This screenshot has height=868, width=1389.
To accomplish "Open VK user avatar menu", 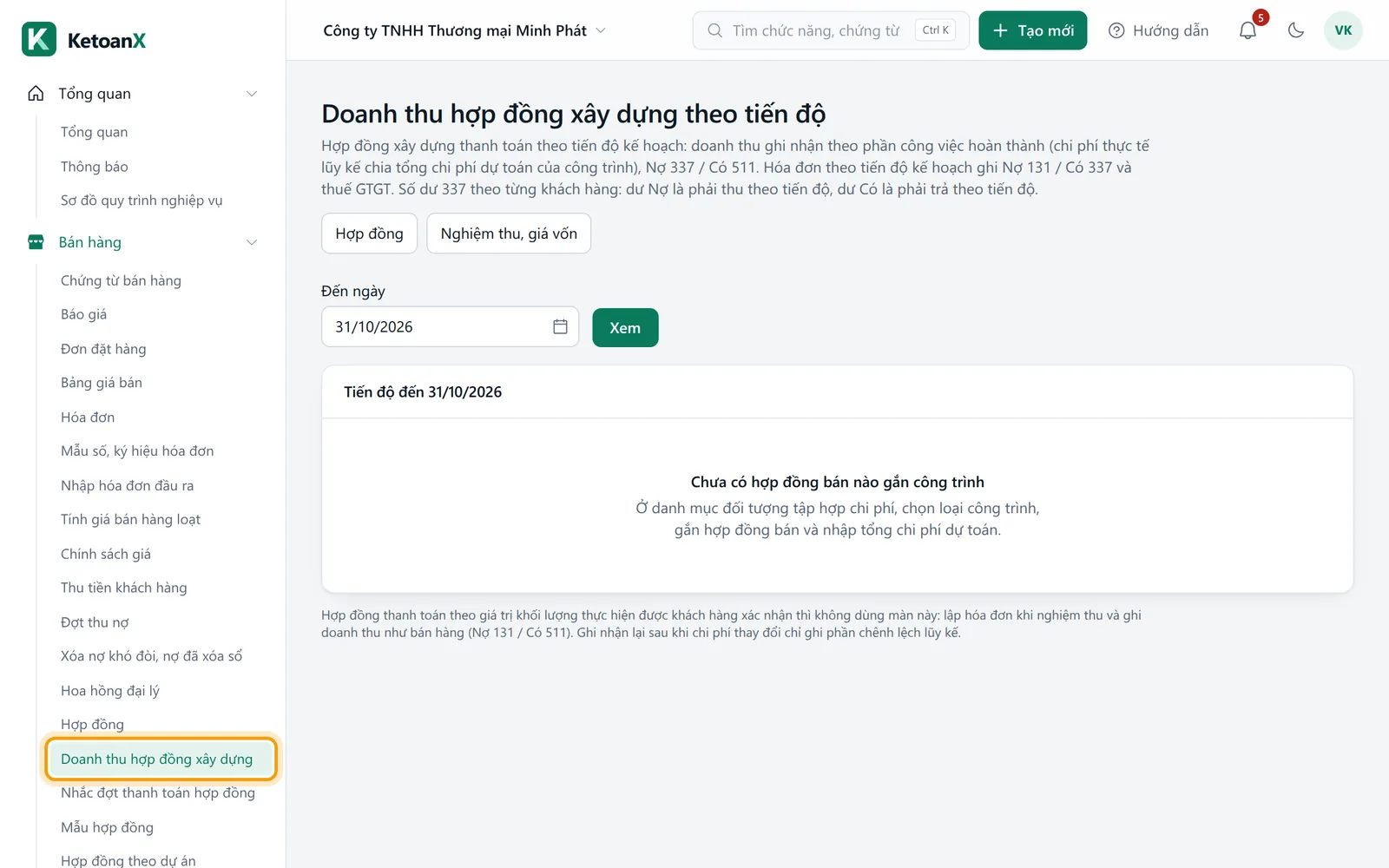I will pyautogui.click(x=1343, y=30).
